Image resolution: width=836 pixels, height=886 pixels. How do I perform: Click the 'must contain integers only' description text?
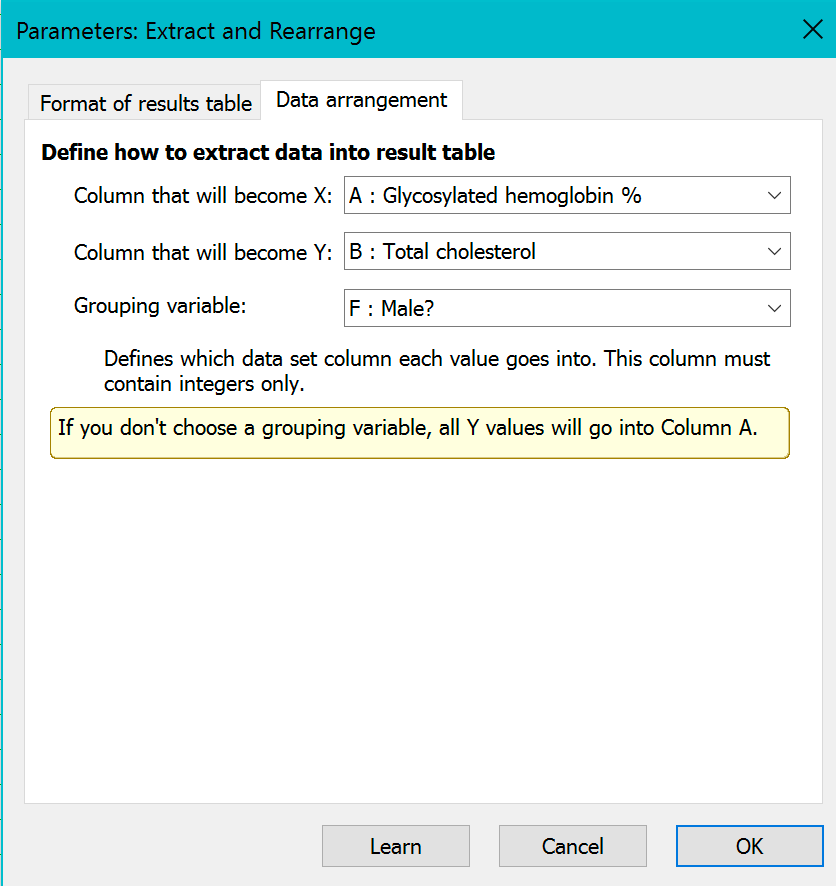[x=437, y=371]
